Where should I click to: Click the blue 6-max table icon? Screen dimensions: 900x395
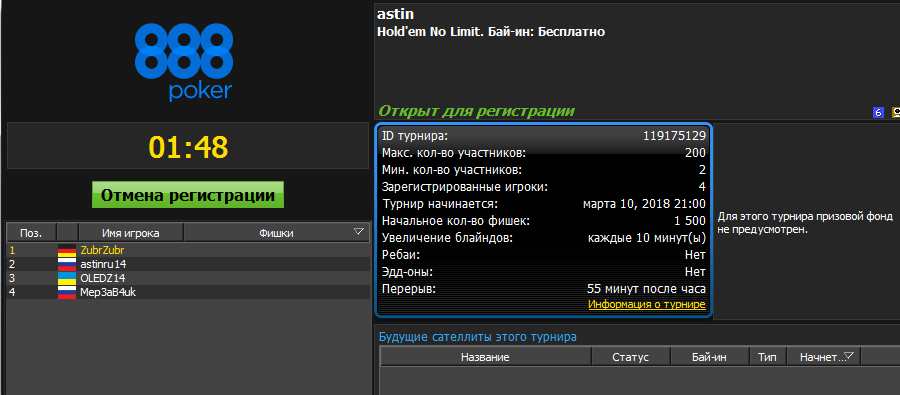[878, 113]
